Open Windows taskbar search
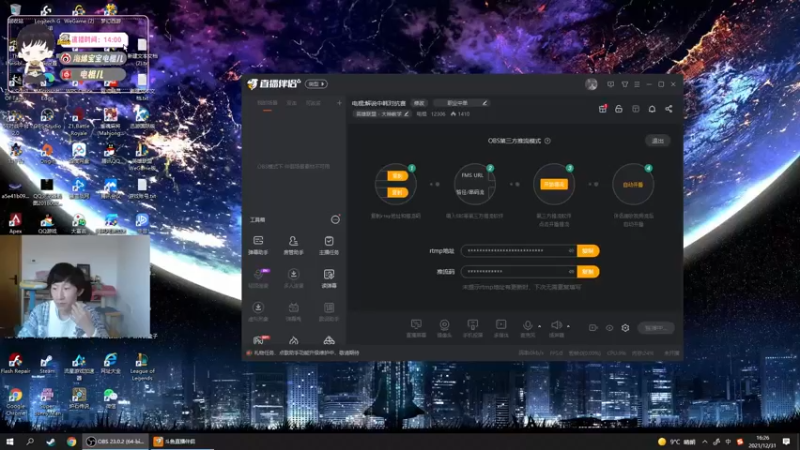Screen dimensions: 800x450 [x=30, y=441]
